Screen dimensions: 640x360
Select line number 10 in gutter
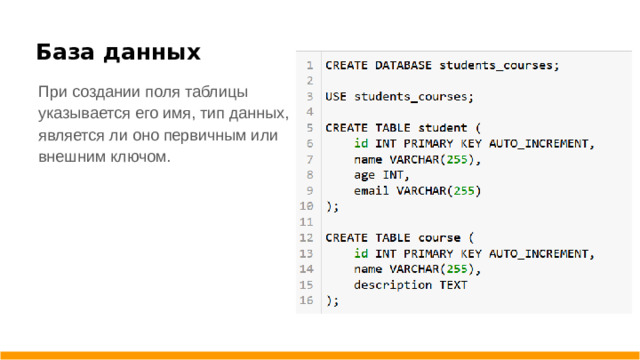point(307,206)
